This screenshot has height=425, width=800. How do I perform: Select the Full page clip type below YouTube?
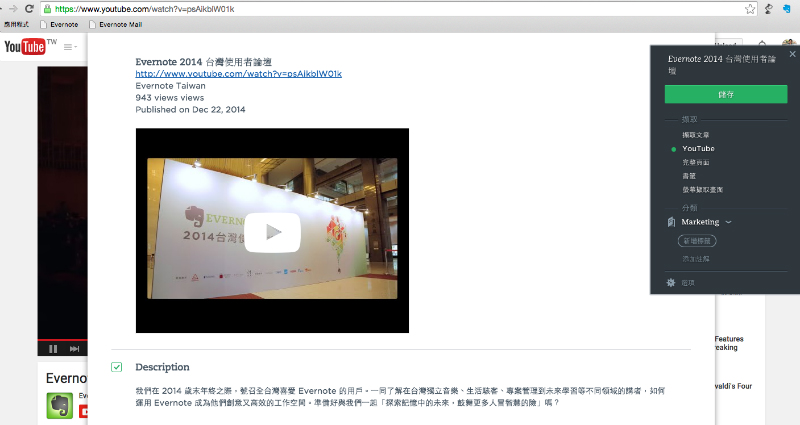(696, 162)
